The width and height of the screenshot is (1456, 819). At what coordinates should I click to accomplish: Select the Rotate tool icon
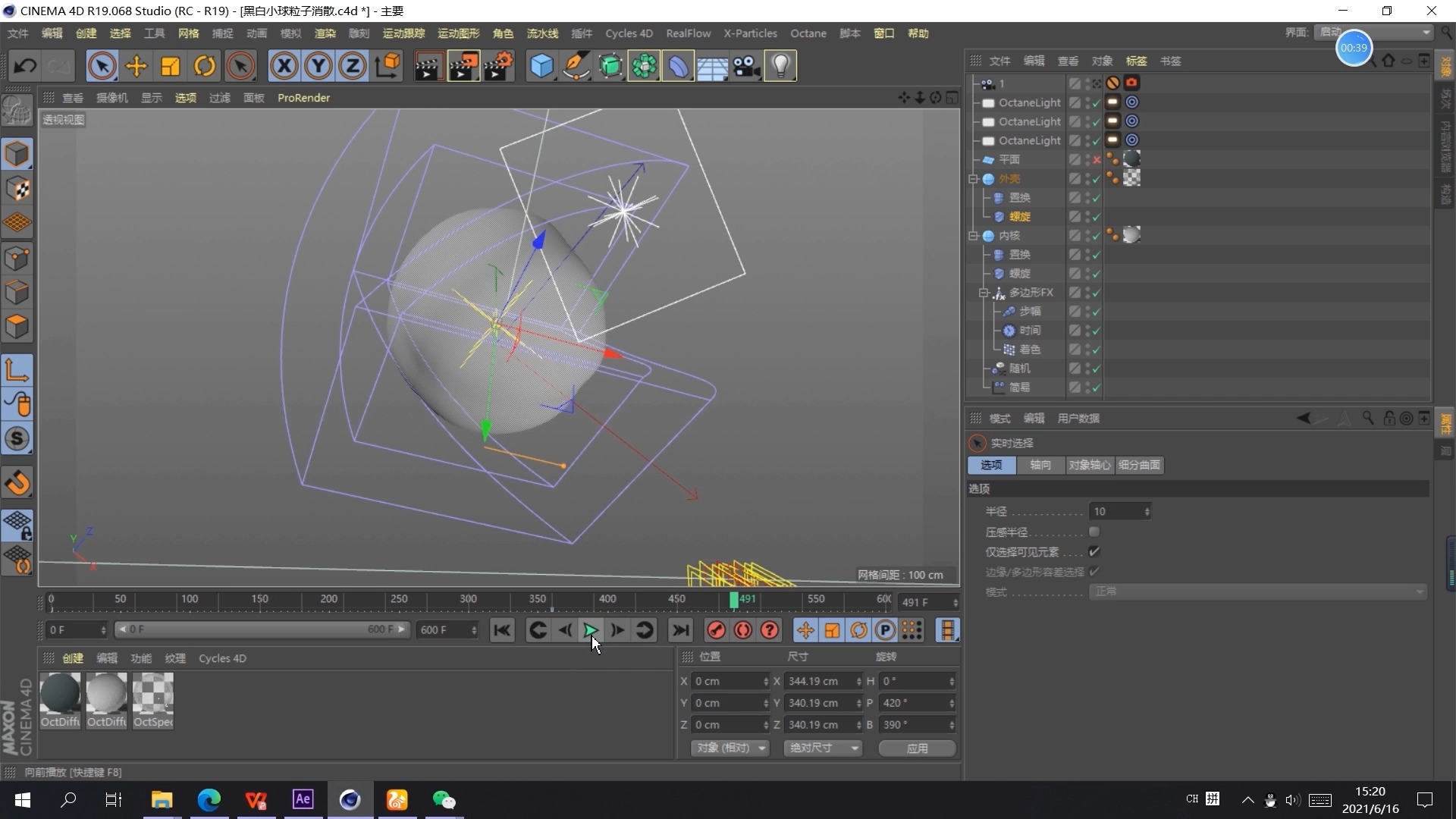(205, 66)
